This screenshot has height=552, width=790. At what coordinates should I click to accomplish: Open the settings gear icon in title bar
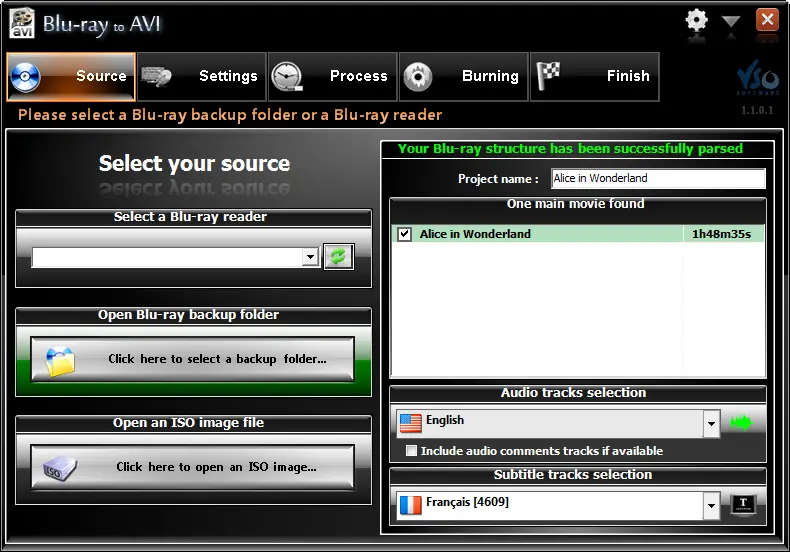tap(696, 21)
